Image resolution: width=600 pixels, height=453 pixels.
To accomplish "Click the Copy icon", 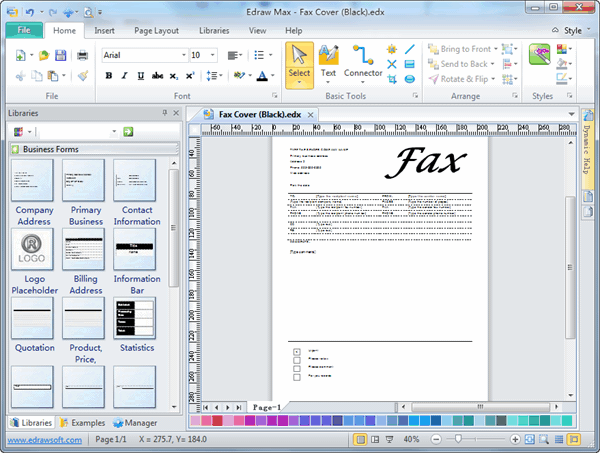I will [x=37, y=76].
